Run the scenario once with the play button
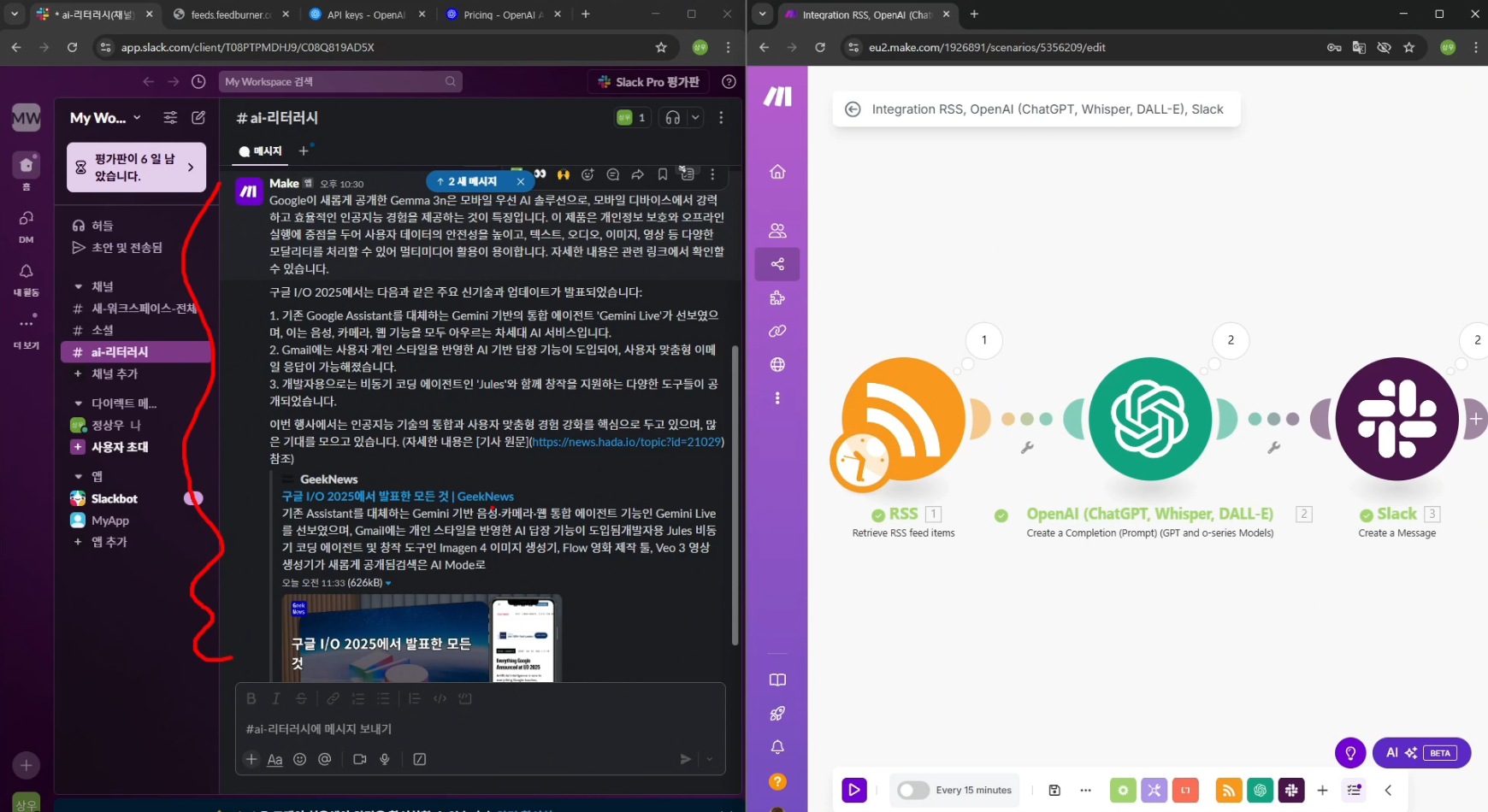Viewport: 1488px width, 812px height. click(x=854, y=790)
